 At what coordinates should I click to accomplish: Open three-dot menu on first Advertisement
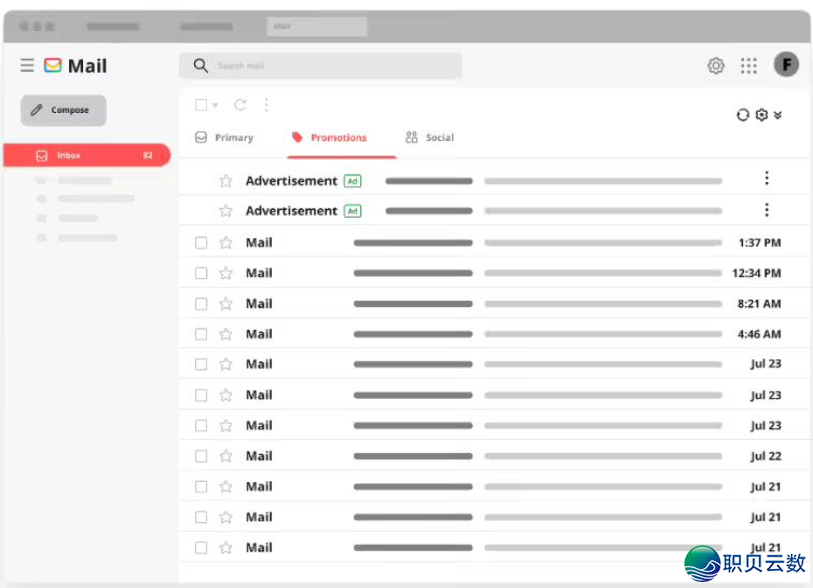[x=766, y=179]
